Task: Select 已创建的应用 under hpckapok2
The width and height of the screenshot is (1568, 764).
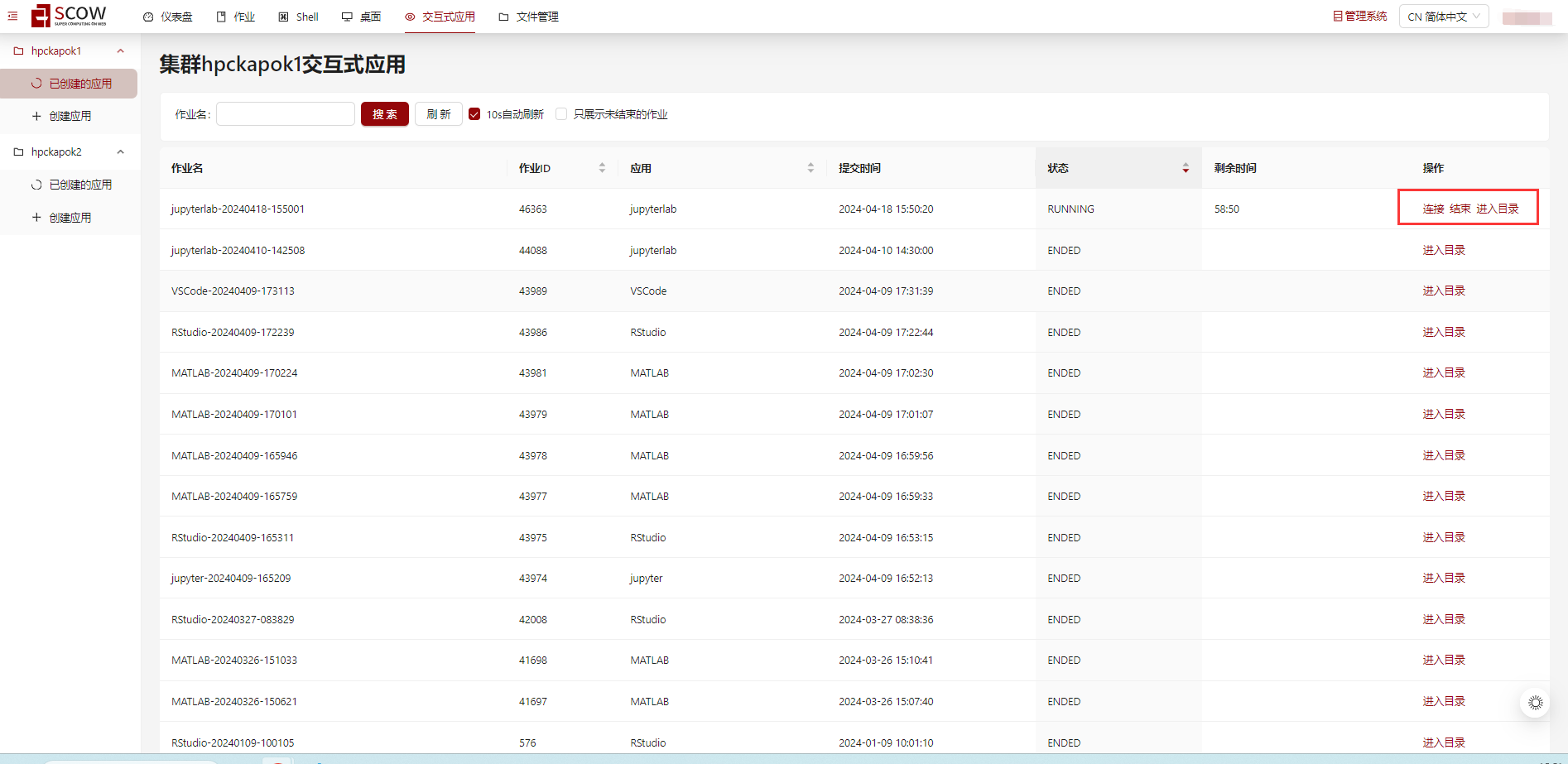Action: (x=69, y=185)
